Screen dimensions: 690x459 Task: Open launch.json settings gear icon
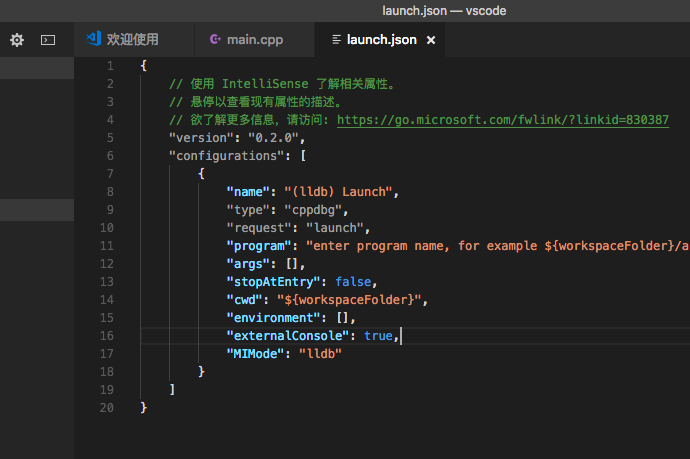tap(17, 40)
